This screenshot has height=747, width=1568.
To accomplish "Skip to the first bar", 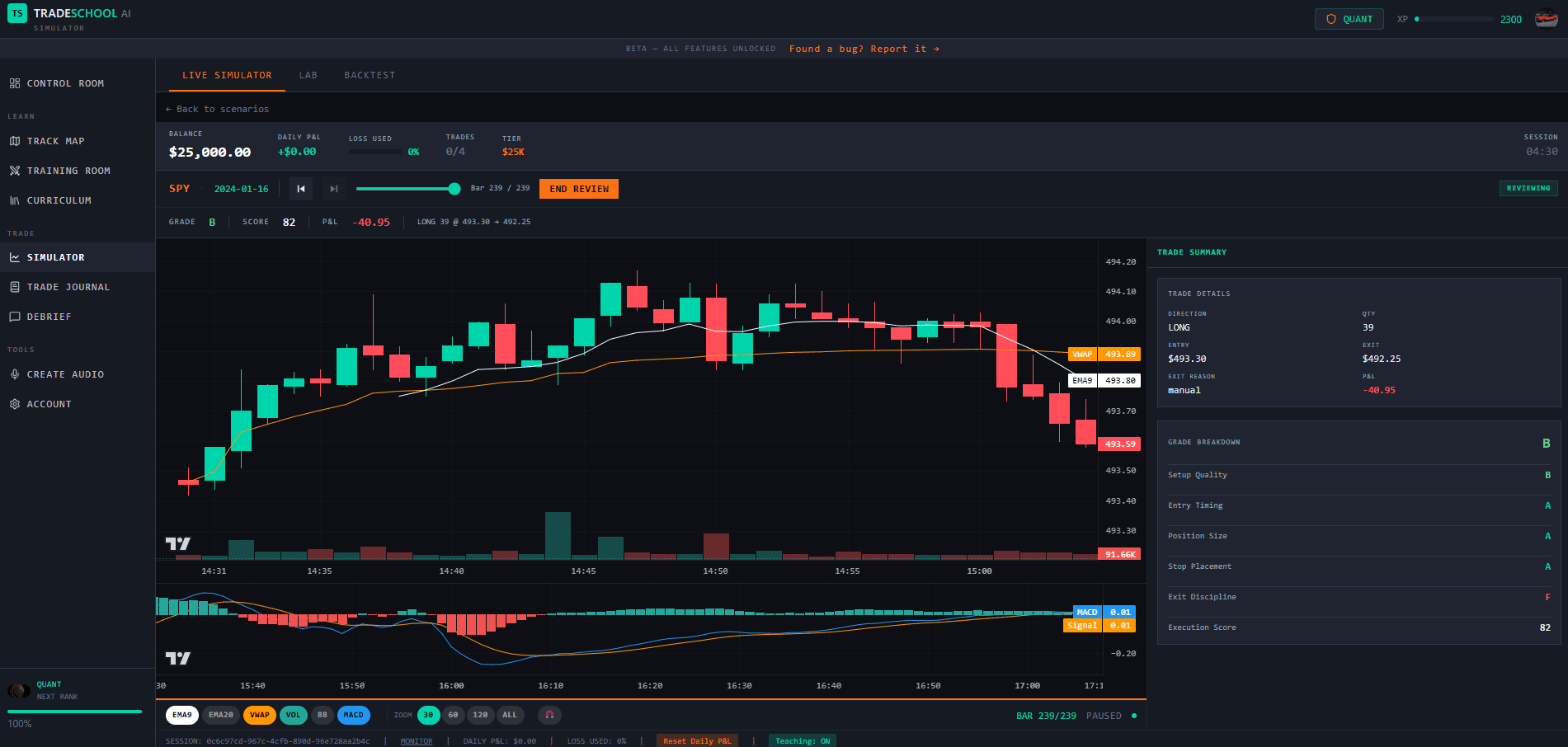I will [301, 189].
